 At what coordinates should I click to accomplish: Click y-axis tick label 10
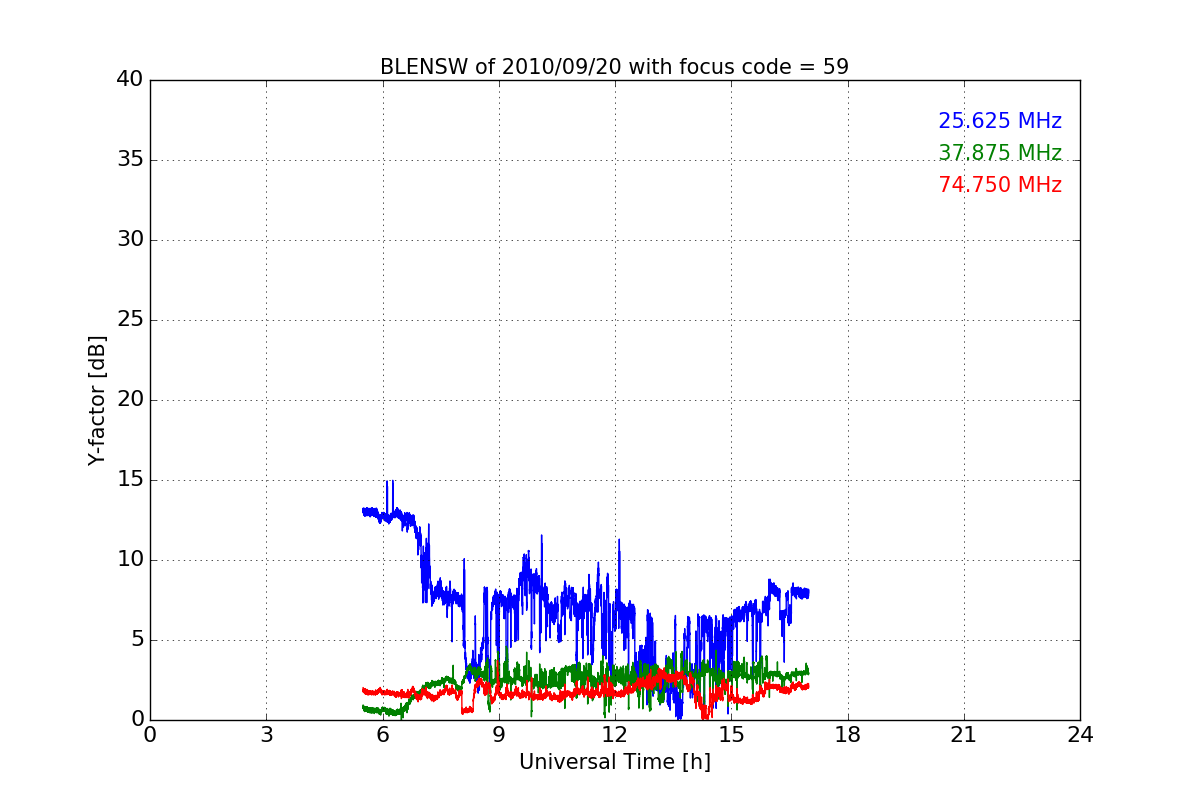(x=130, y=560)
